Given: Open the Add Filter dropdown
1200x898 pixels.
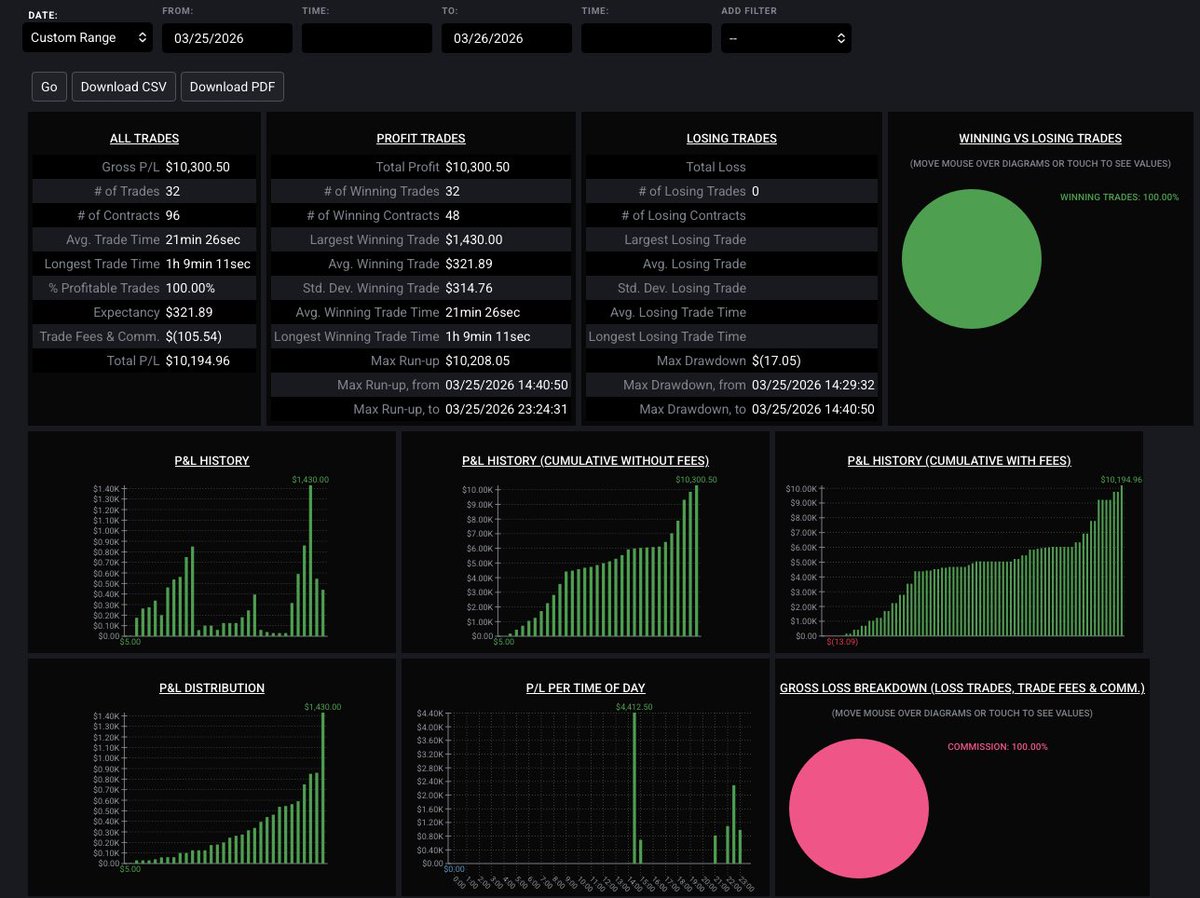Looking at the screenshot, I should pos(786,38).
